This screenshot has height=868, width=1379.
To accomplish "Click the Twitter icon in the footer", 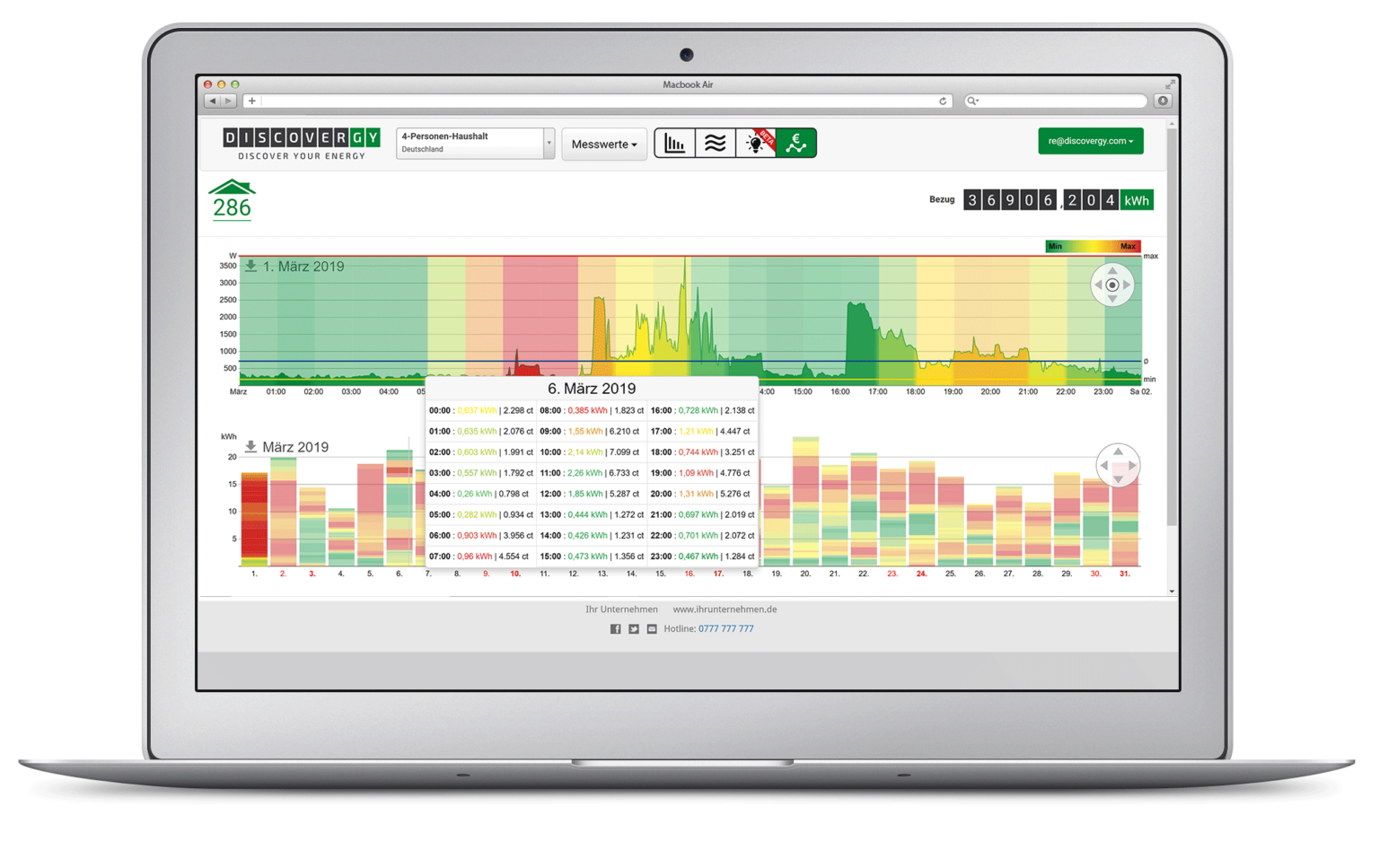I will tap(634, 628).
